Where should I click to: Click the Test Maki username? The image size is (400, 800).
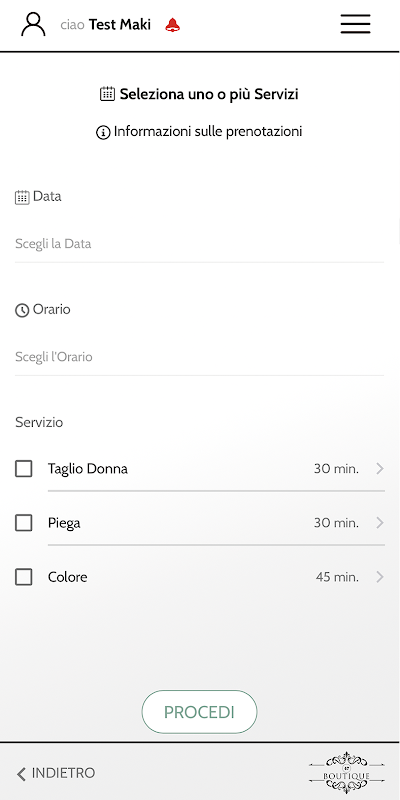click(120, 24)
